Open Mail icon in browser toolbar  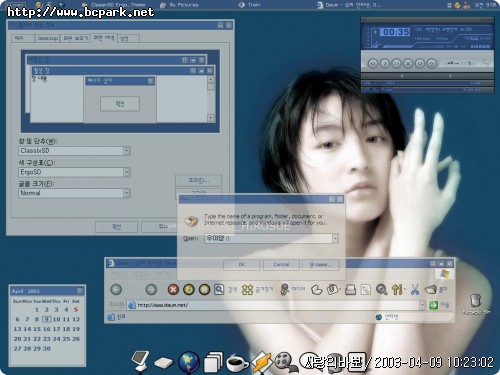tap(333, 289)
